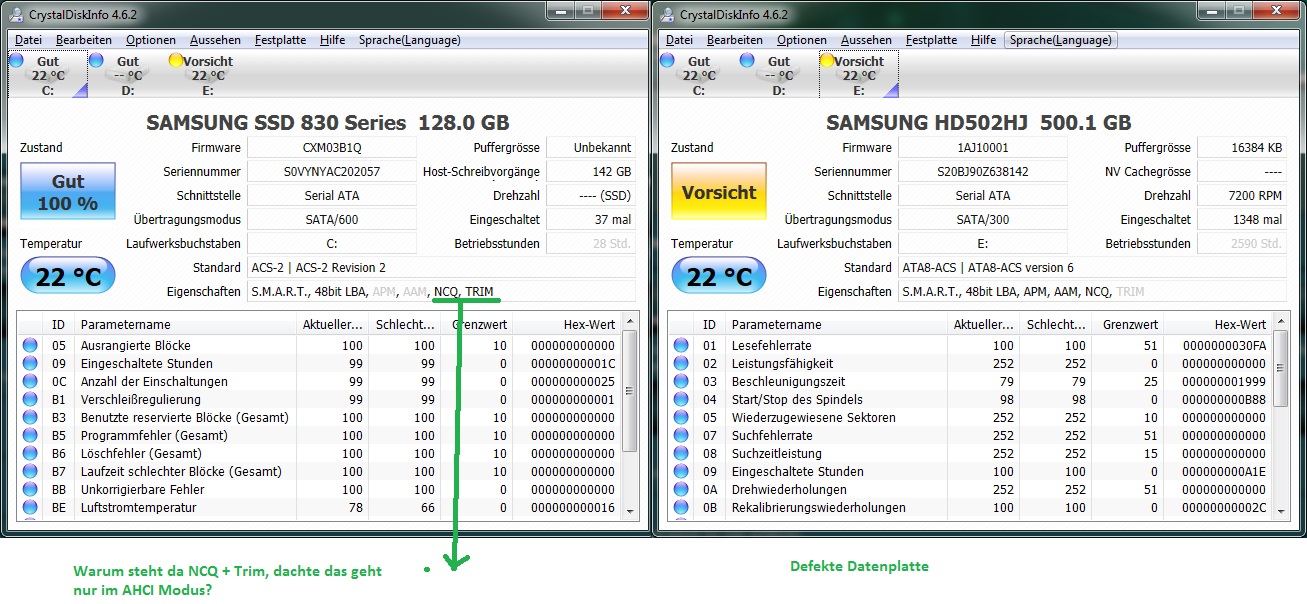Open Datei menu in right window
This screenshot has height=604, width=1307.
click(679, 40)
